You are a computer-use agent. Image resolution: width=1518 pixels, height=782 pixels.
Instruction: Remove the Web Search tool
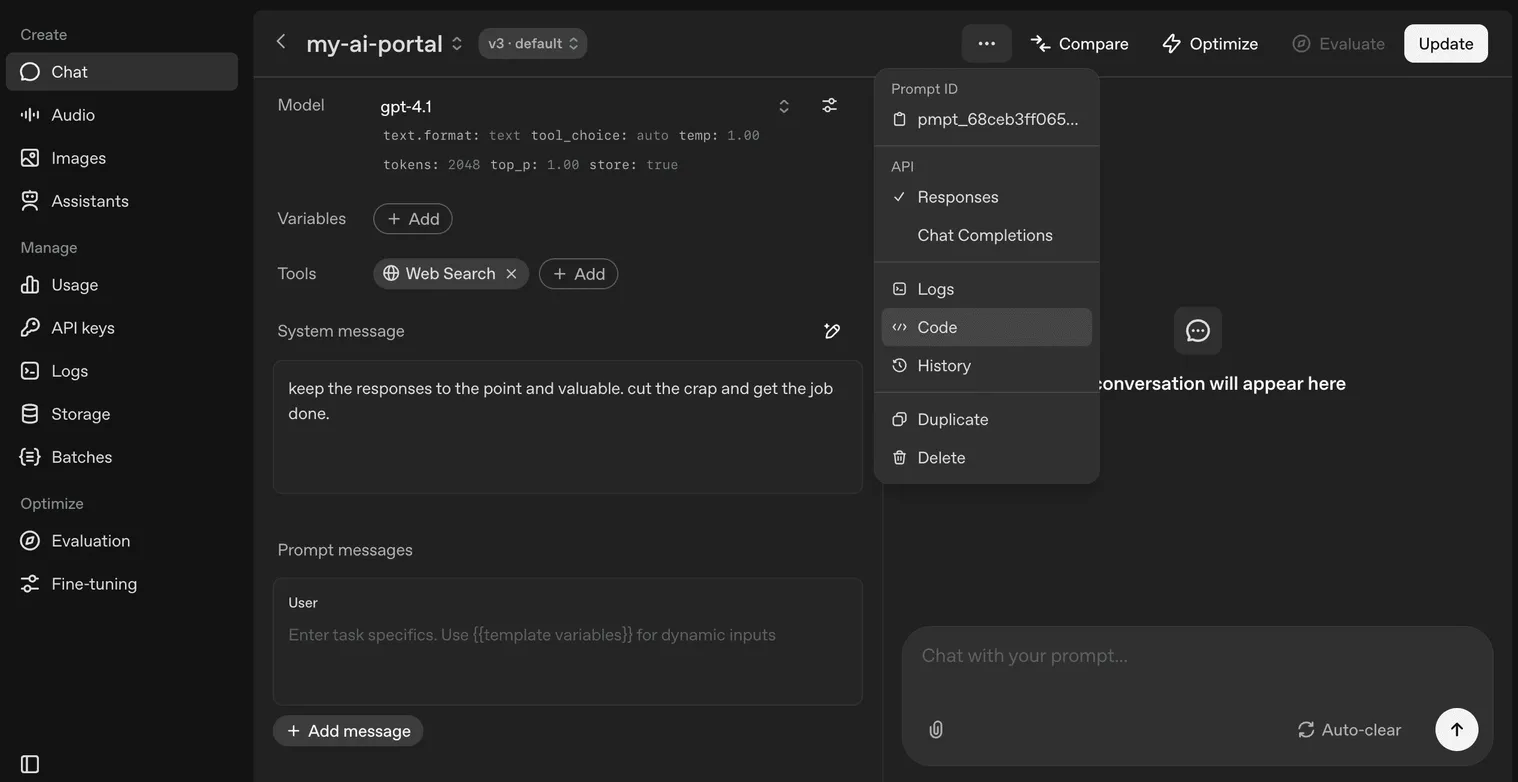(x=511, y=274)
